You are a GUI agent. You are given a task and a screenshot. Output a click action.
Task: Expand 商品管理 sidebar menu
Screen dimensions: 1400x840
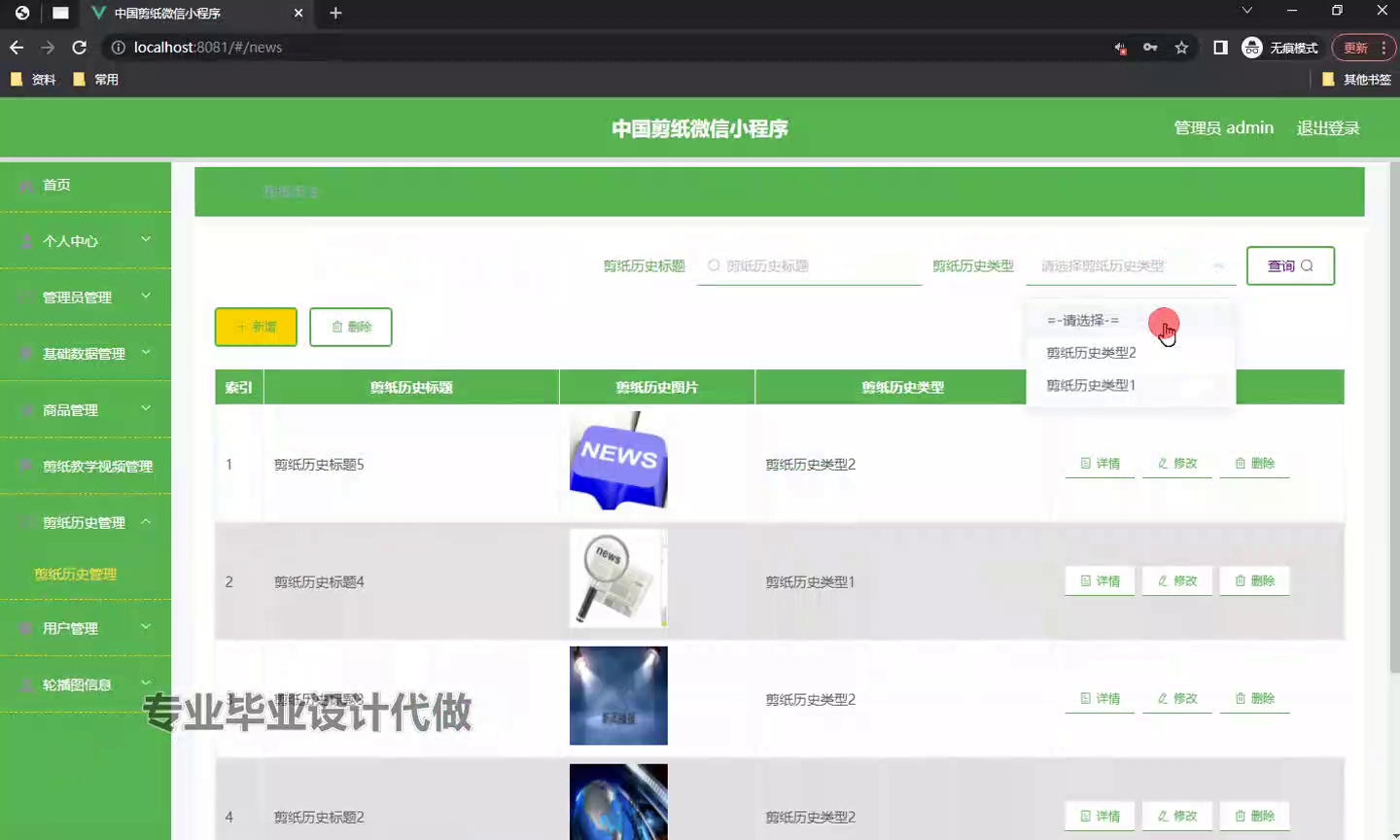[x=86, y=409]
